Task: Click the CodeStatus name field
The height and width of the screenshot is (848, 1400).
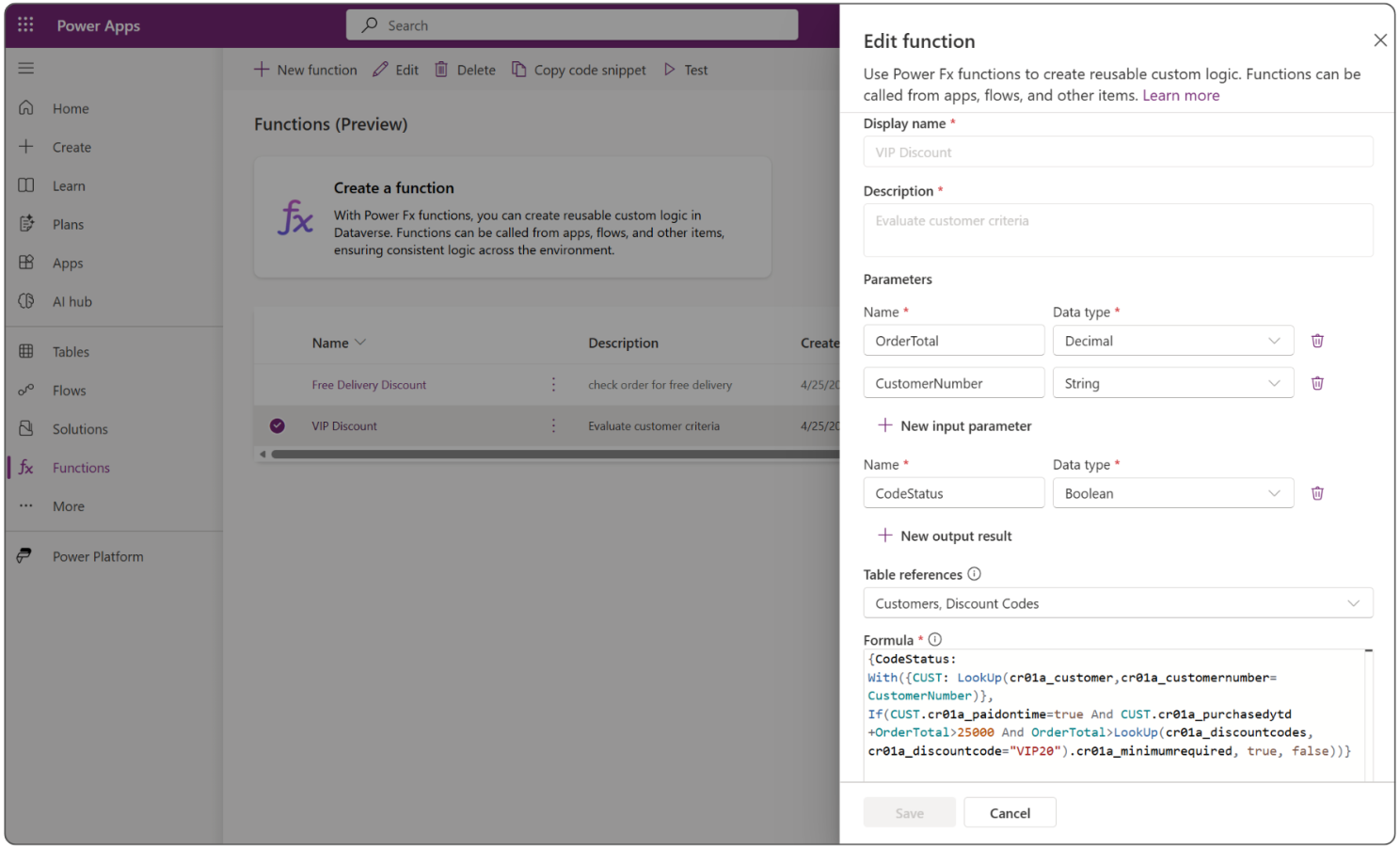Action: tap(954, 493)
